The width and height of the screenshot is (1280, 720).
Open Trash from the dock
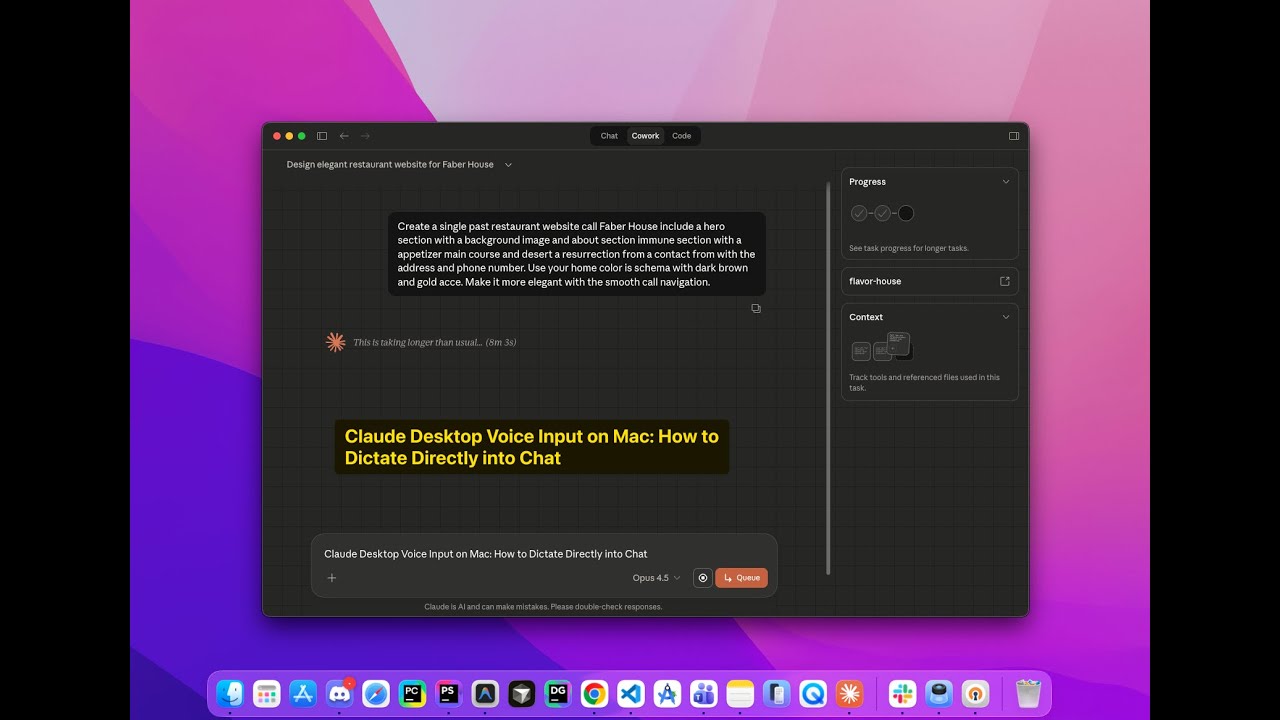click(x=1028, y=693)
